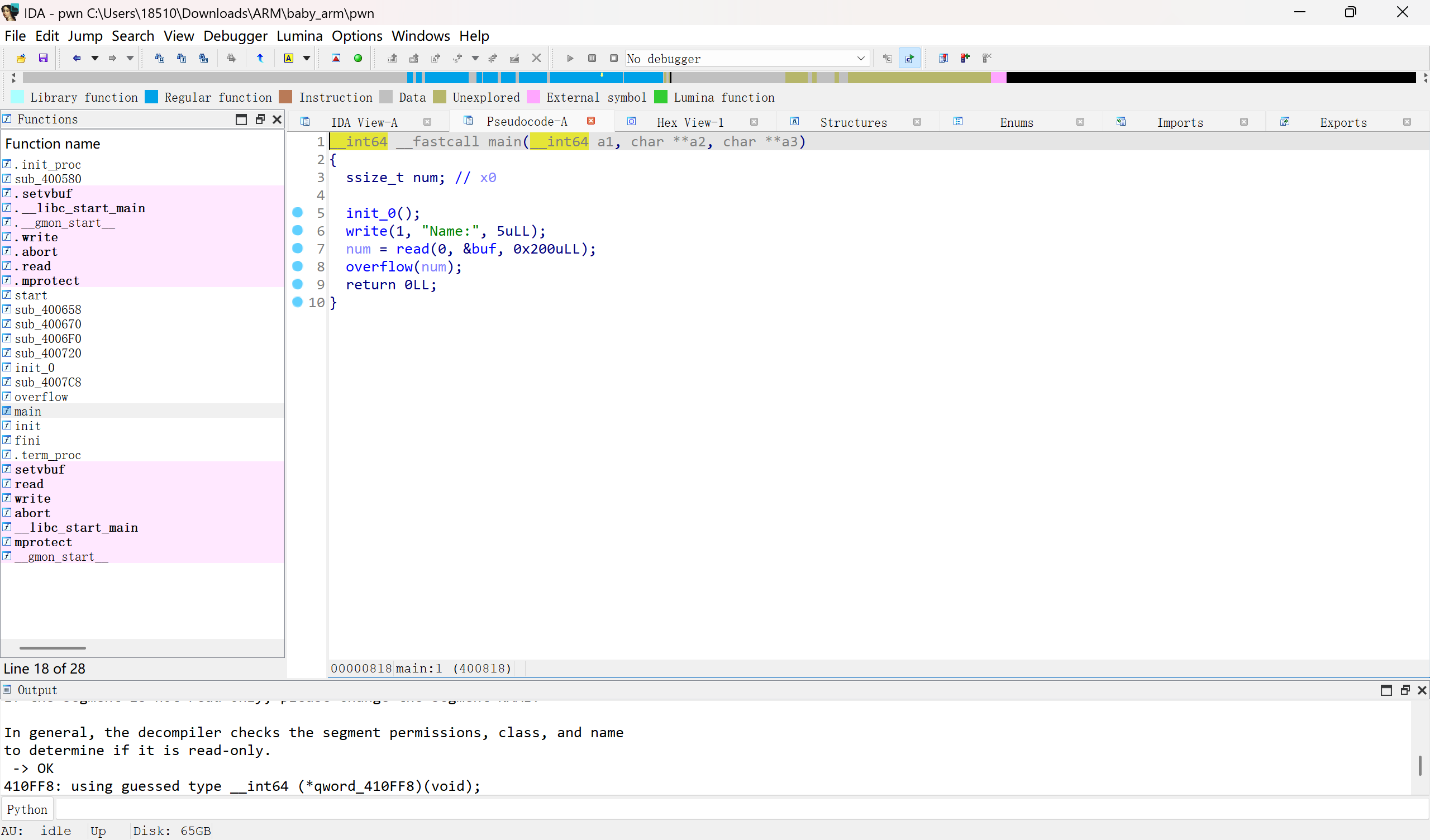The image size is (1430, 840).
Task: Switch to the Structures tab
Action: [853, 122]
